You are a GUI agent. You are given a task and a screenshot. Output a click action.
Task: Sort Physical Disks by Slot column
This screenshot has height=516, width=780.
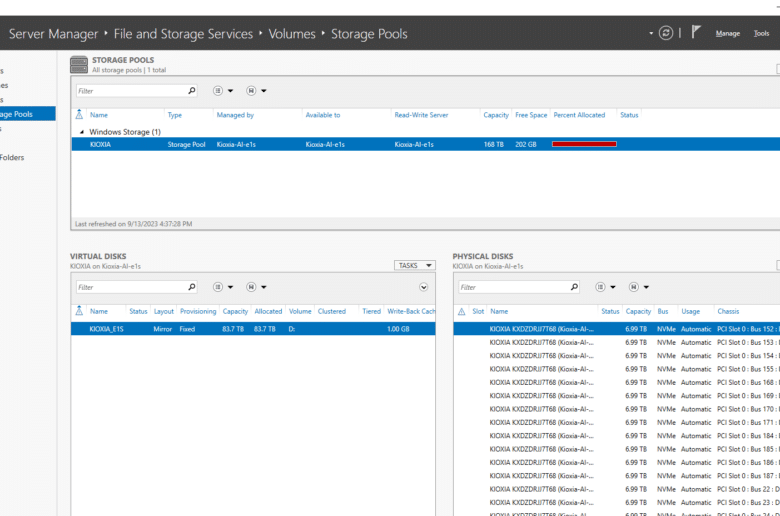478,311
